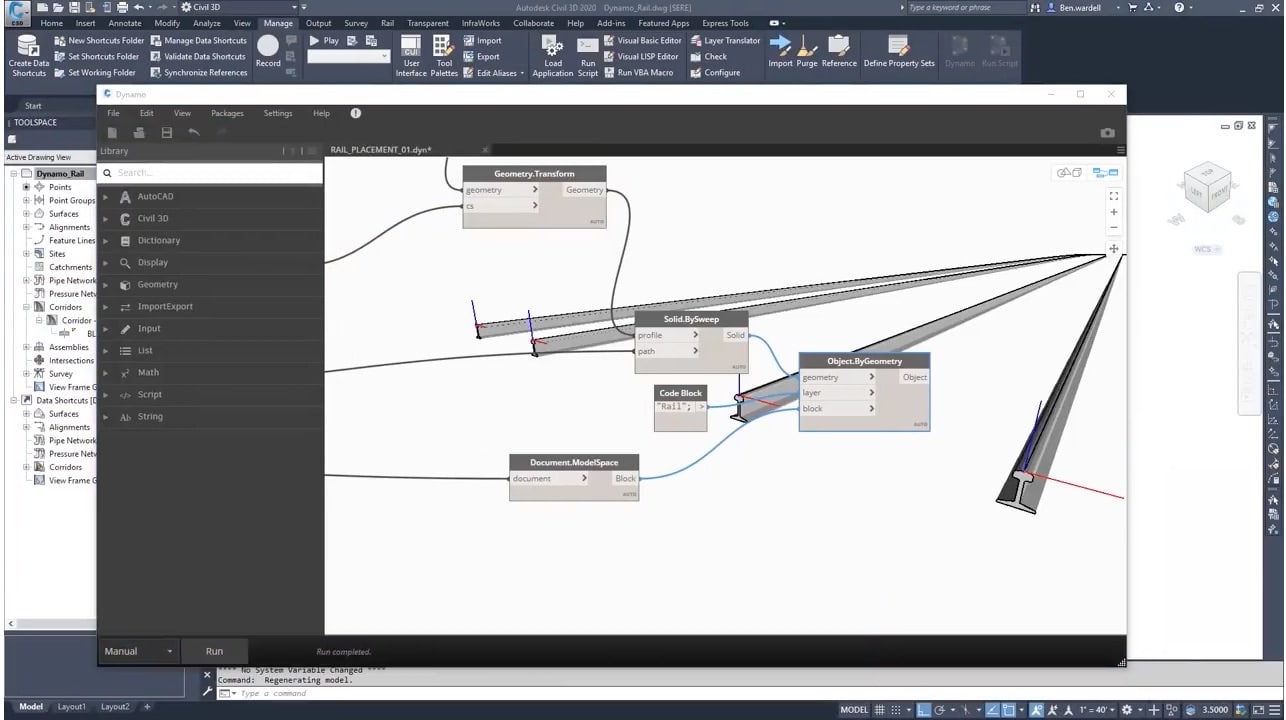Toggle Dynamo graph view background preview
Viewport: 1286px width, 720px height.
coord(1105,173)
